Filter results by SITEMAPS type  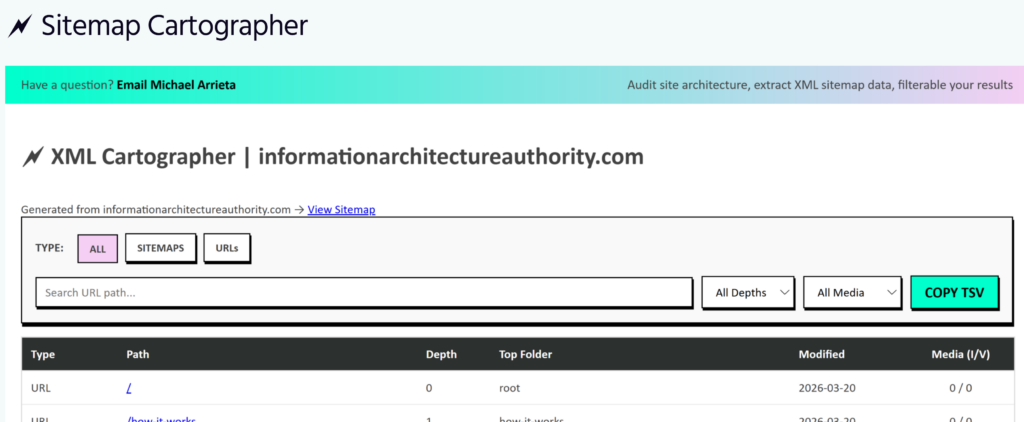click(x=160, y=248)
